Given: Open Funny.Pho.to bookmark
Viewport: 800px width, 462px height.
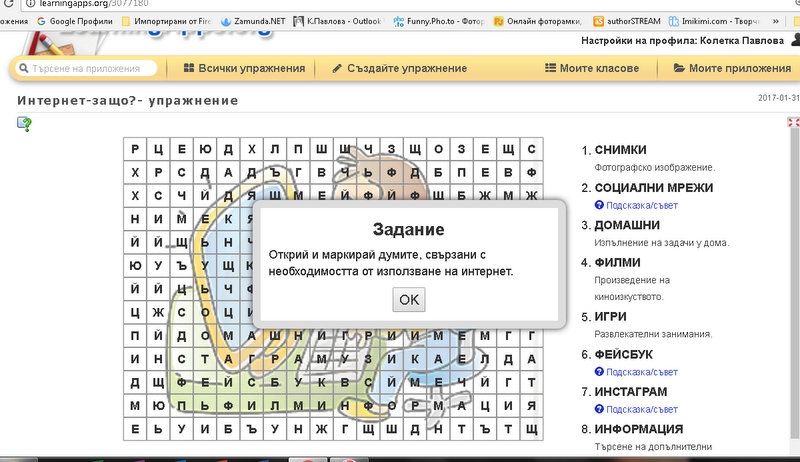Looking at the screenshot, I should click(x=438, y=21).
